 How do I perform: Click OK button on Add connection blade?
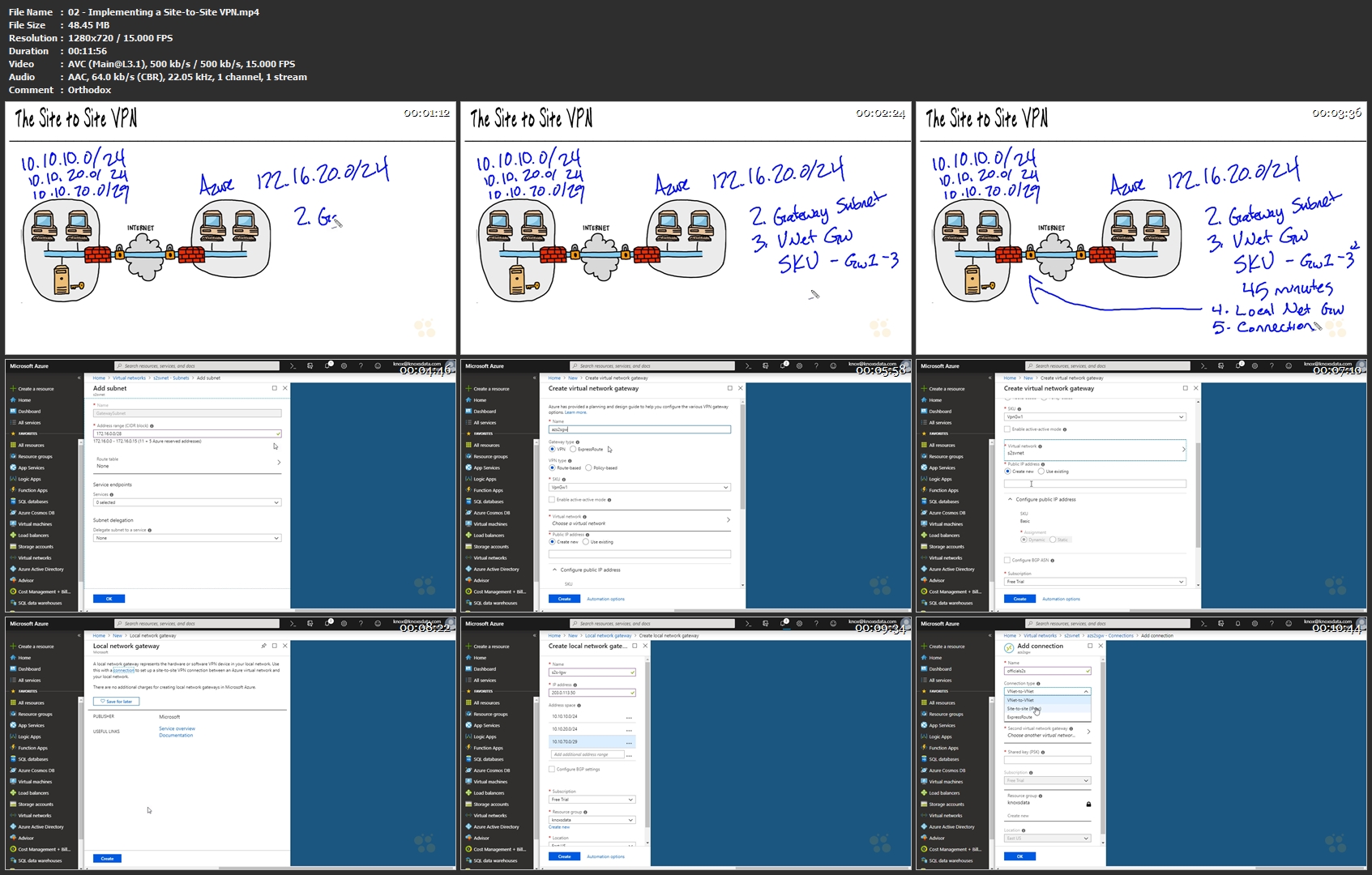pos(1019,856)
